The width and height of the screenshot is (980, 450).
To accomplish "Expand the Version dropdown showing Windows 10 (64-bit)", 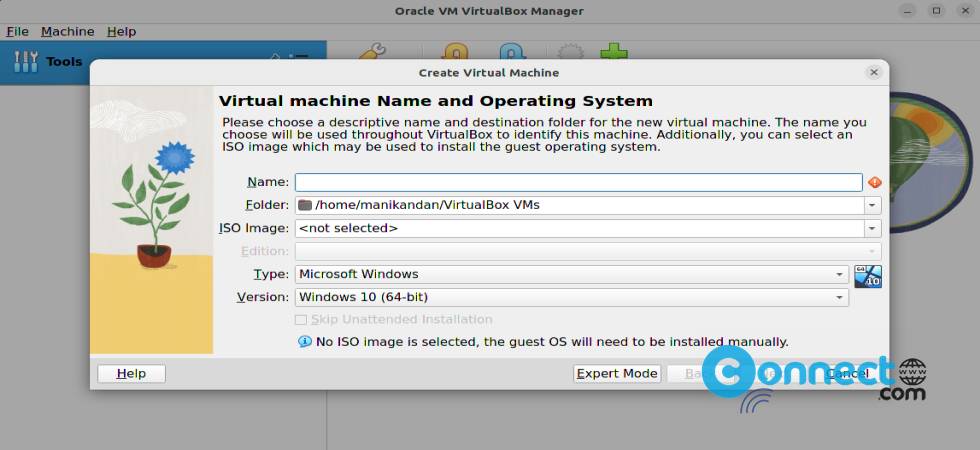I will pyautogui.click(x=840, y=297).
